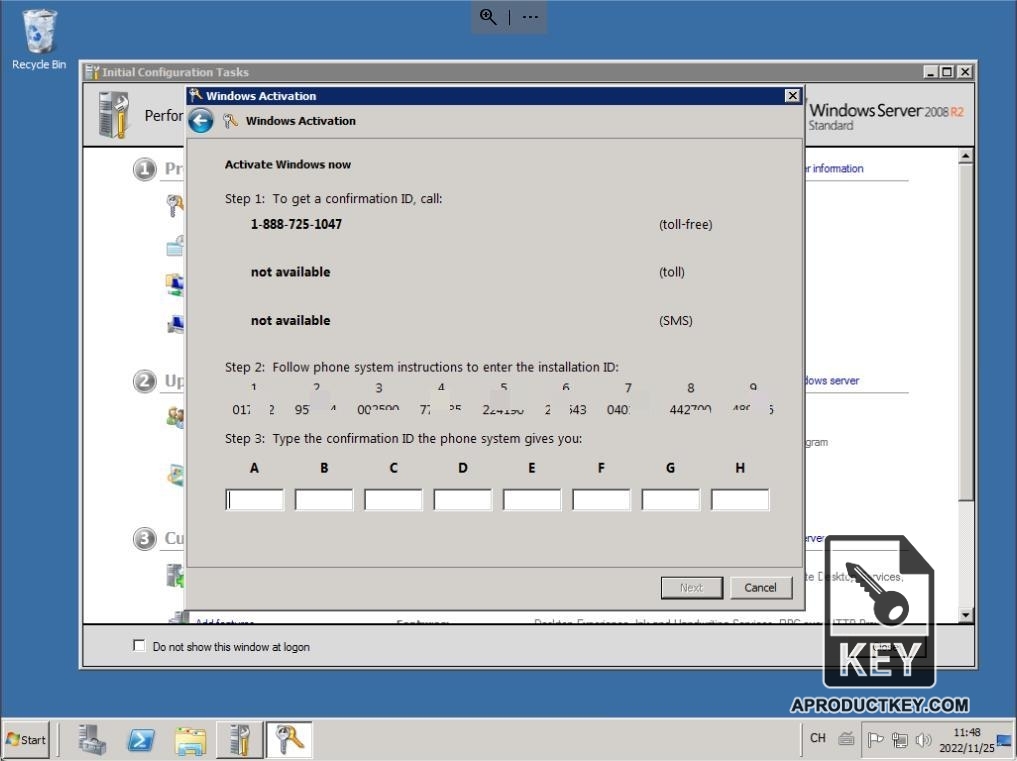Open the Recycle Bin on desktop

tap(39, 39)
